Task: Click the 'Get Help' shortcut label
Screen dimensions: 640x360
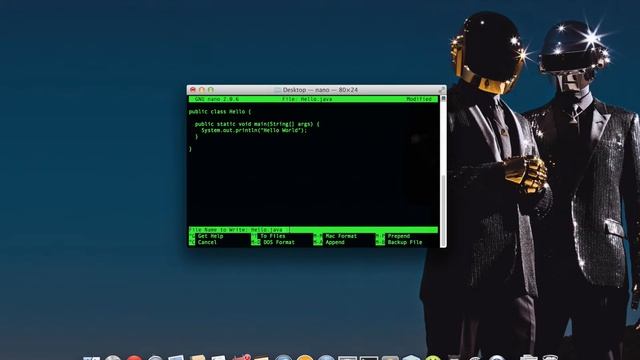Action: click(x=210, y=236)
